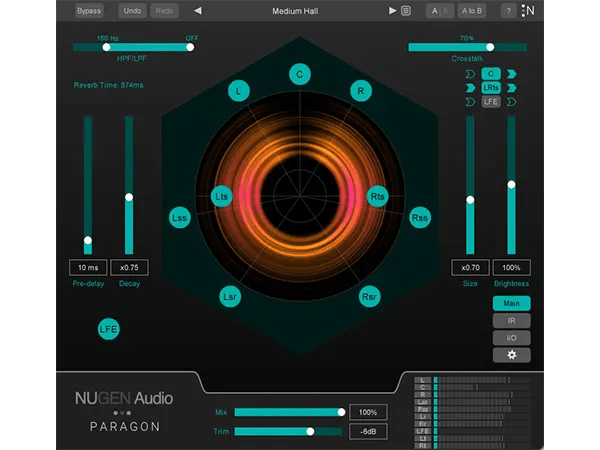The height and width of the screenshot is (450, 600).
Task: Toggle the output arrow right of LFE button
Action: click(512, 102)
